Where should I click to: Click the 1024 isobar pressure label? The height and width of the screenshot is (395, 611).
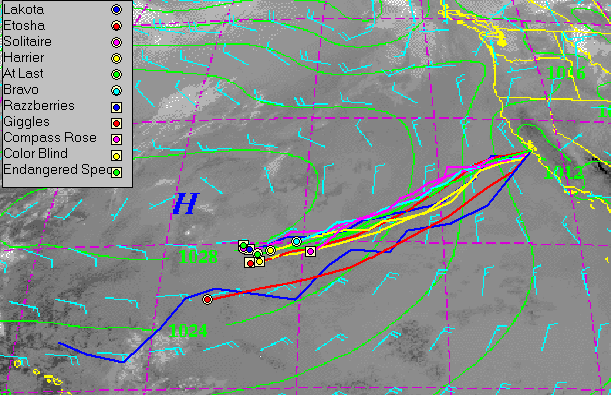189,331
